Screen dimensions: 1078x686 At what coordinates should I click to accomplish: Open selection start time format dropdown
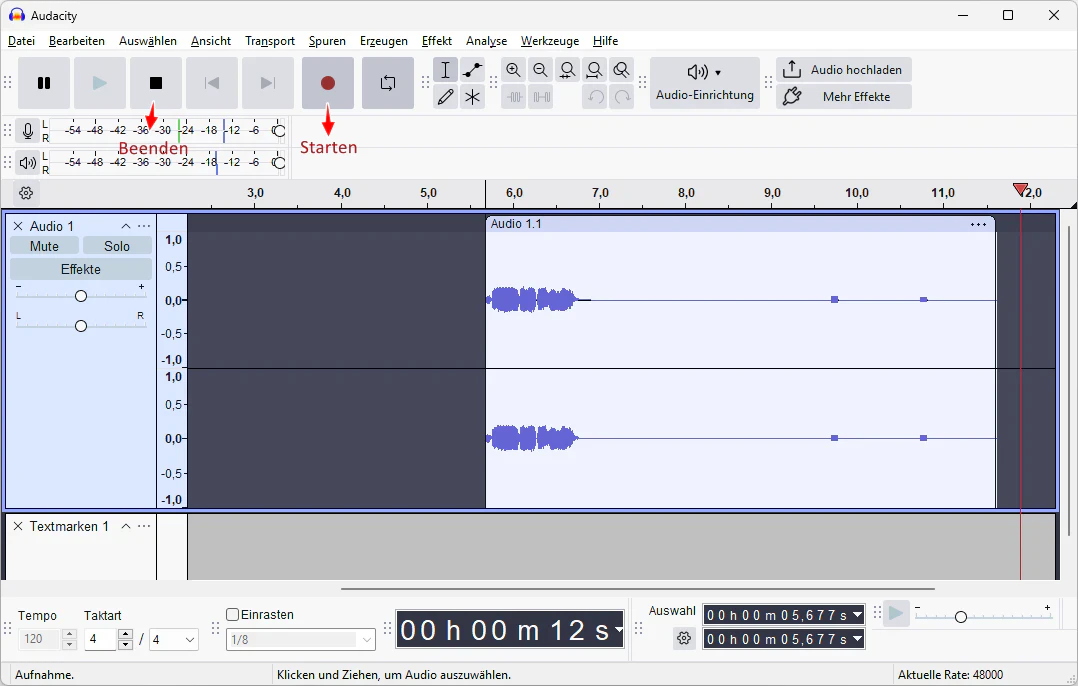pos(857,615)
